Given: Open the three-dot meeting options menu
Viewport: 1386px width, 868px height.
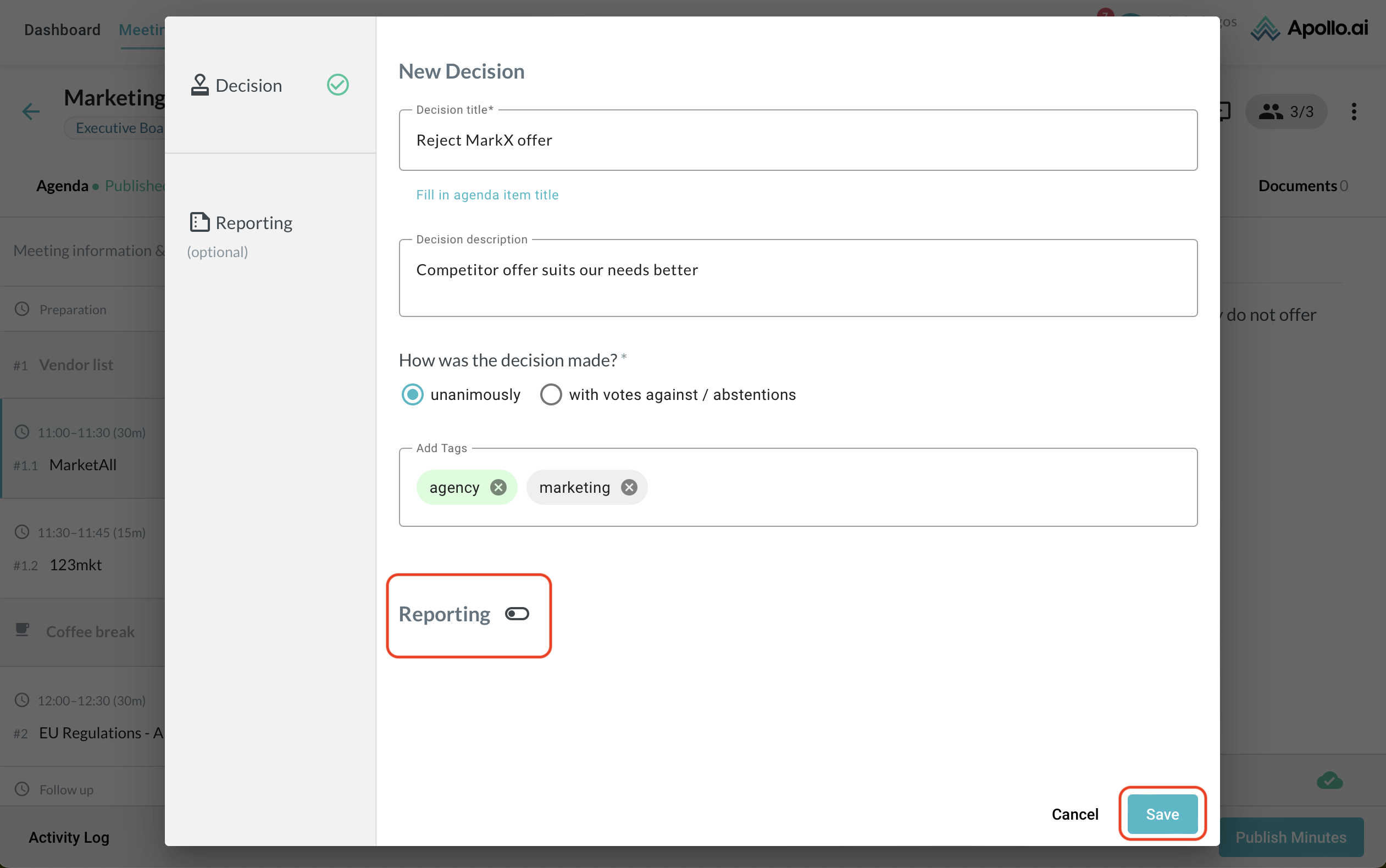Looking at the screenshot, I should [1353, 112].
